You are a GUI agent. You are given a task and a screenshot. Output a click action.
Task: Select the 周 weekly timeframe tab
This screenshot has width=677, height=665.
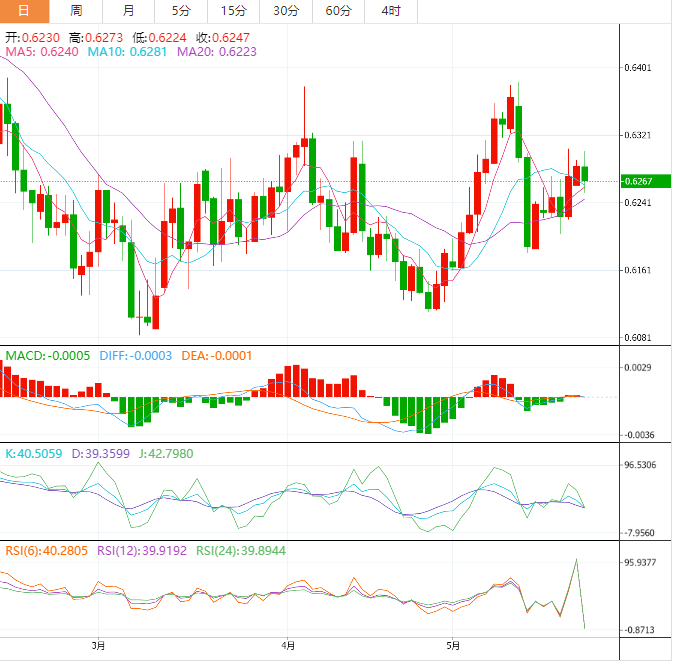point(77,11)
